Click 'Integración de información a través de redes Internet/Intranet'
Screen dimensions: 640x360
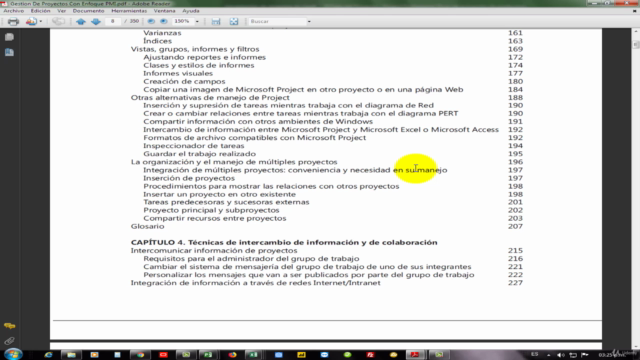point(256,283)
